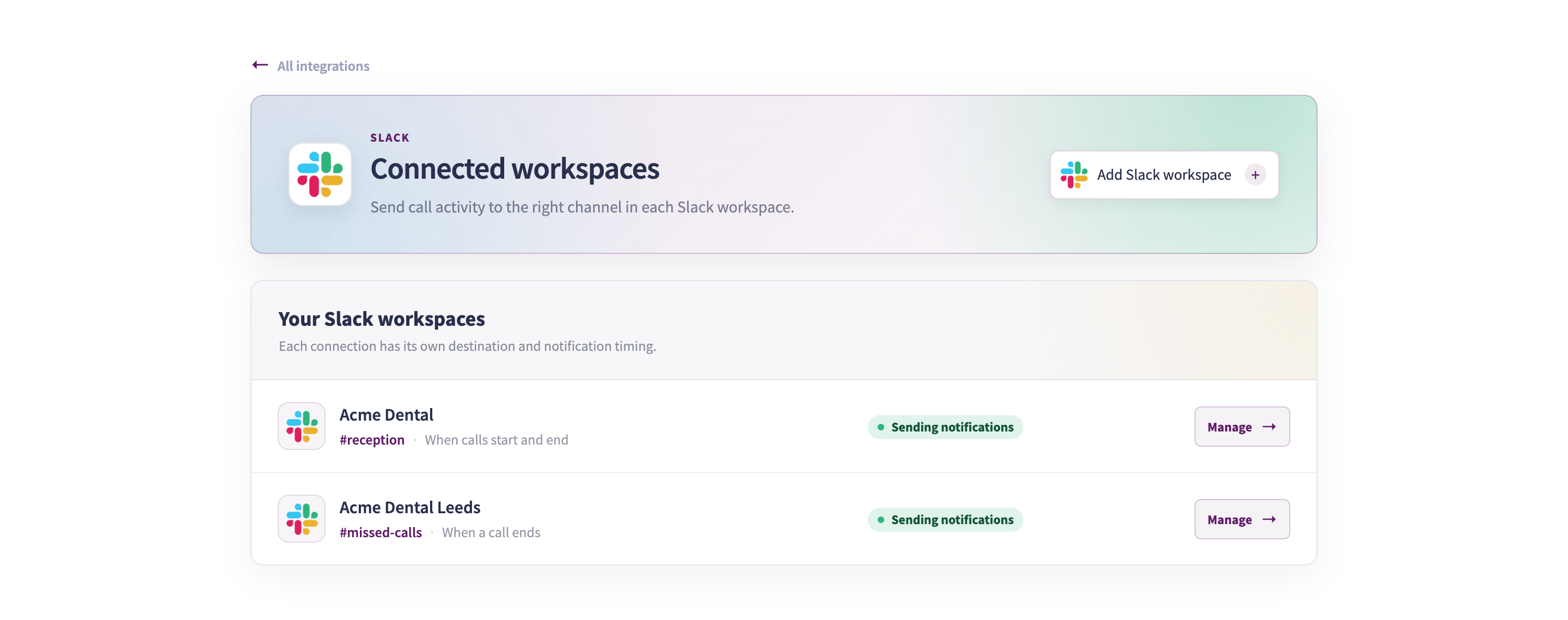
Task: Click Slack logo inside Add Slack workspace button
Action: pyautogui.click(x=1074, y=175)
